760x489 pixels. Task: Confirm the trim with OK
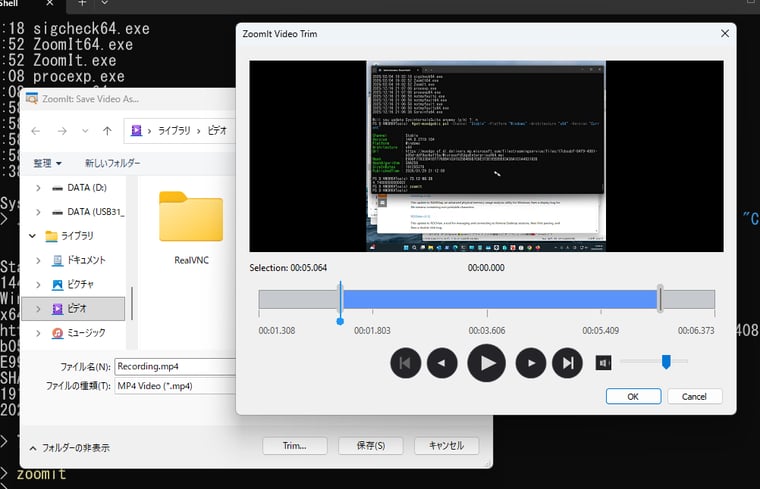[x=633, y=396]
